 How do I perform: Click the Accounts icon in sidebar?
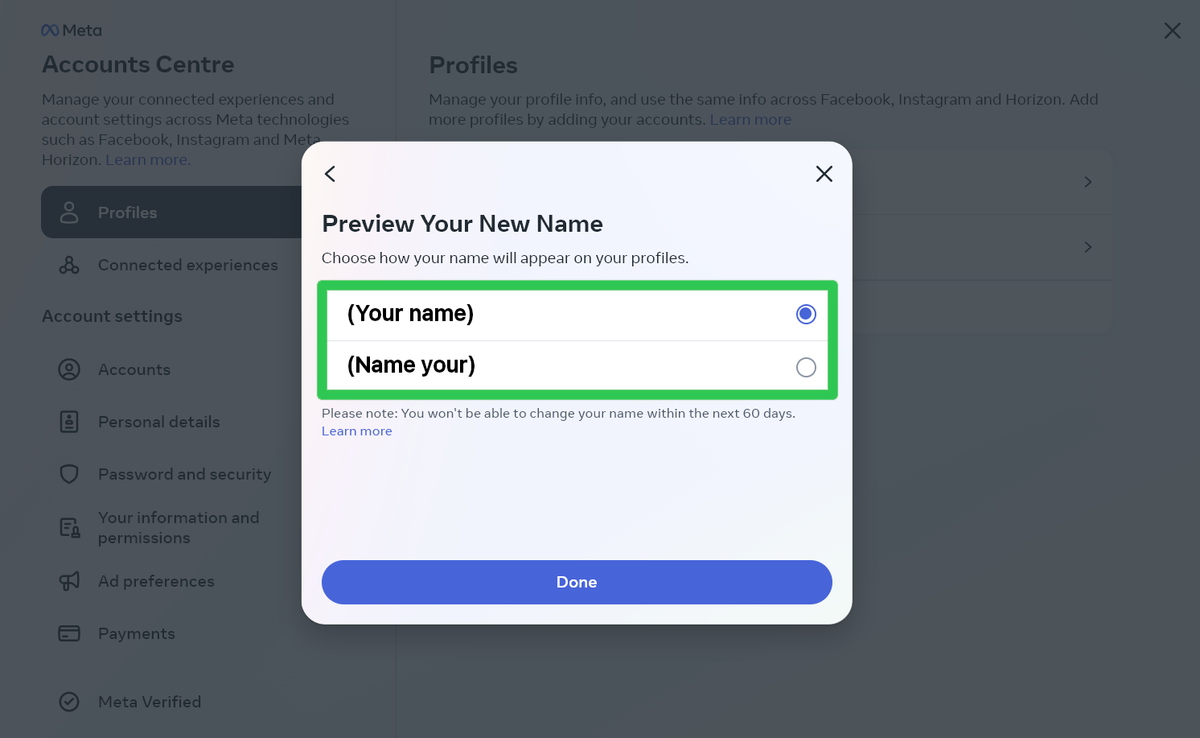click(68, 369)
